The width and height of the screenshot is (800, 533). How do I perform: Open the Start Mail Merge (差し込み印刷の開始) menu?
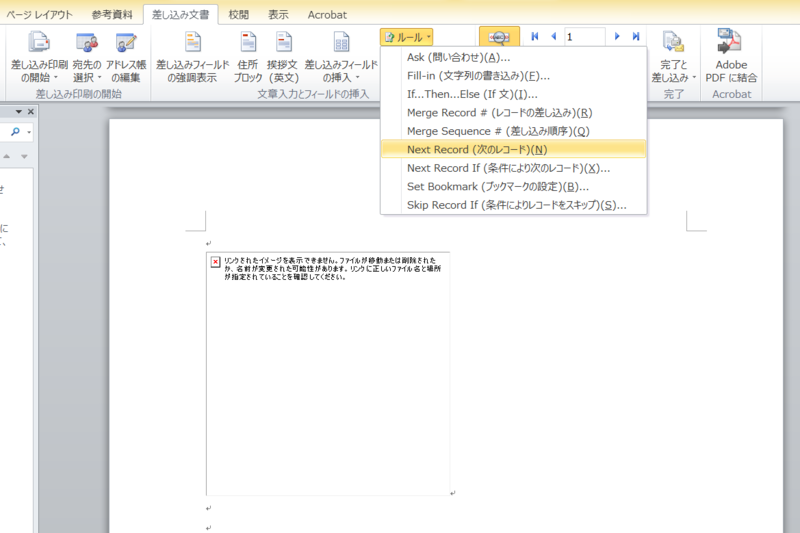(x=39, y=56)
